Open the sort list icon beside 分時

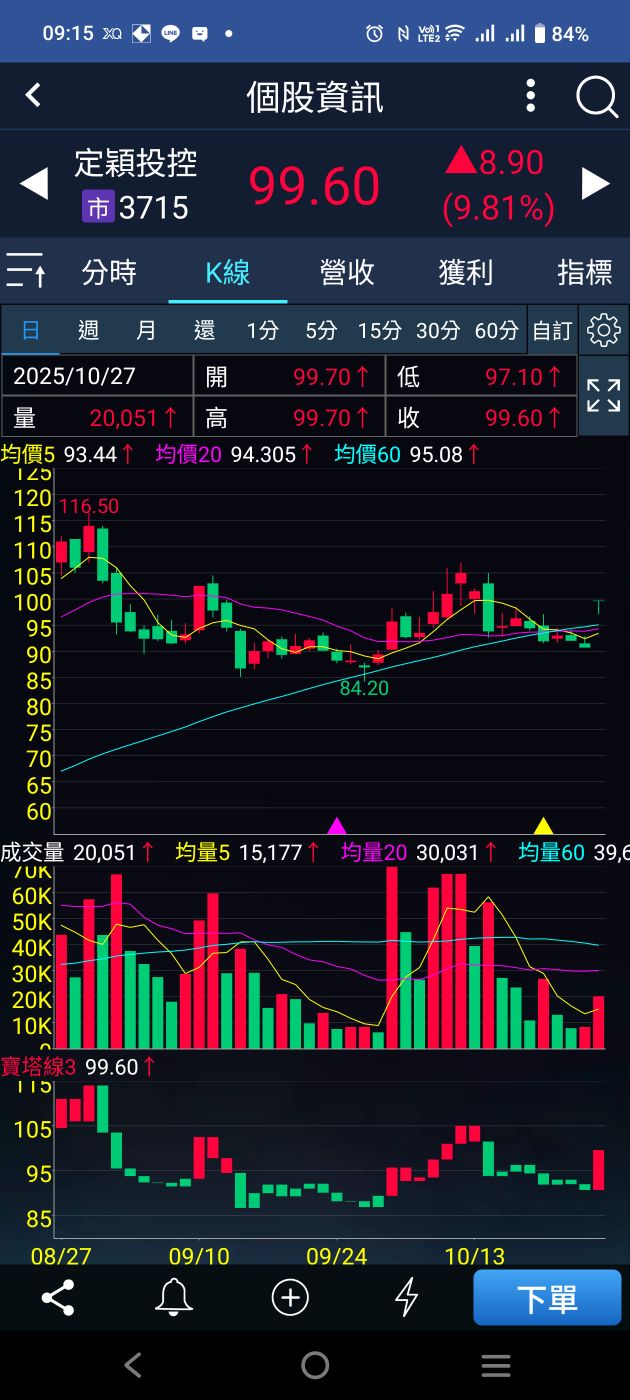click(26, 271)
